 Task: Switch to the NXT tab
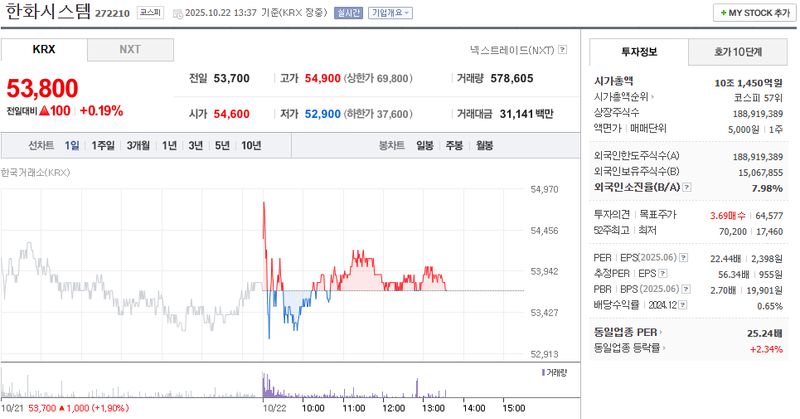click(130, 50)
